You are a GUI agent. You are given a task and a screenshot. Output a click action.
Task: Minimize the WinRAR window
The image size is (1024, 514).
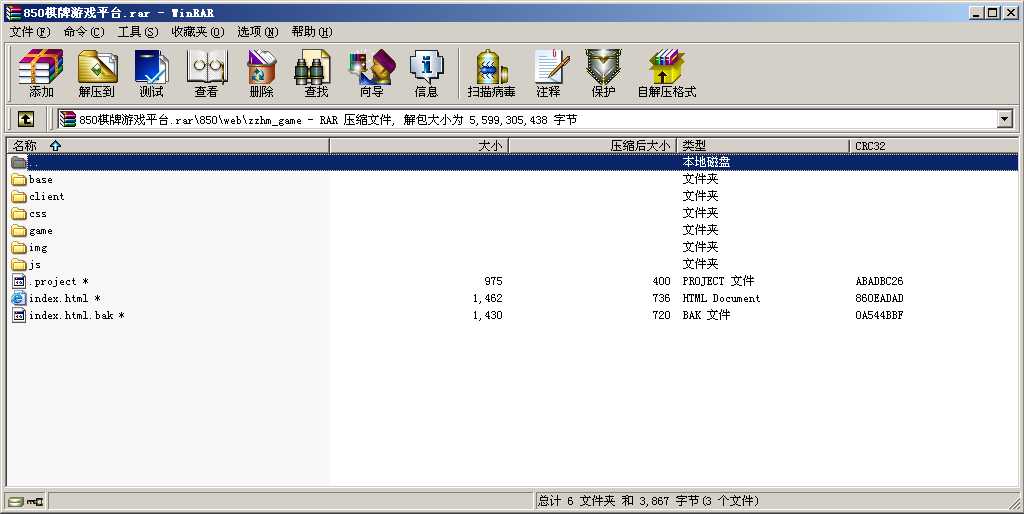point(977,12)
